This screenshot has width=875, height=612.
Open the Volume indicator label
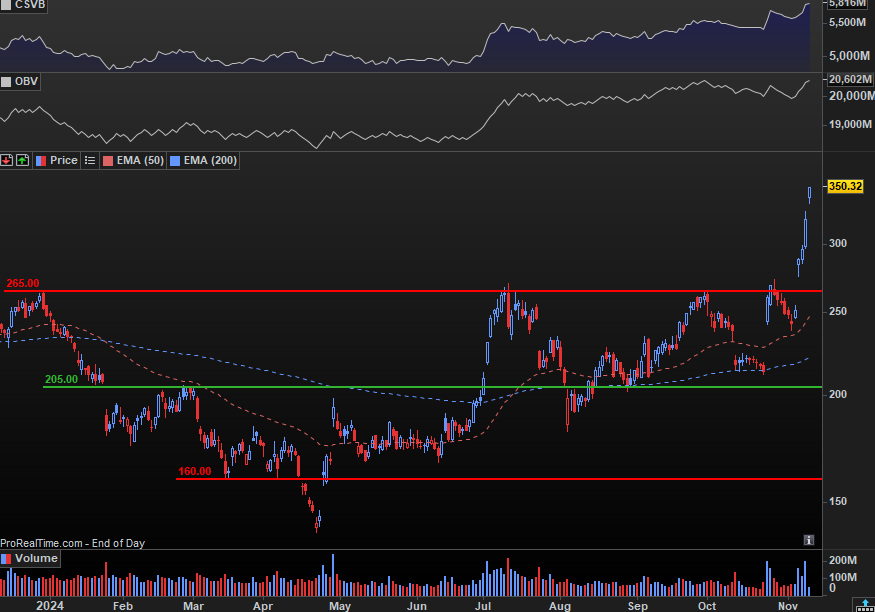pyautogui.click(x=30, y=558)
